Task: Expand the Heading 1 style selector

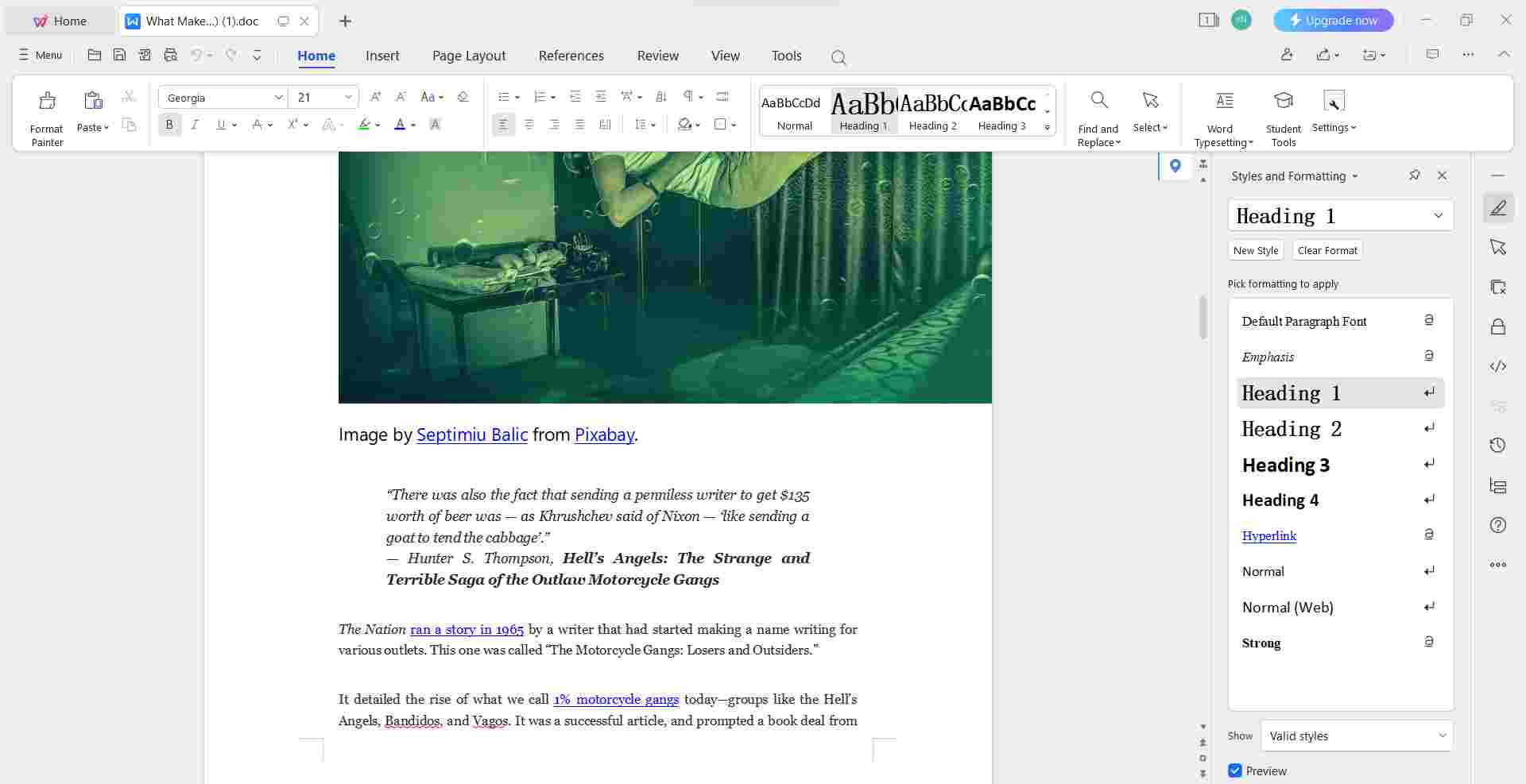Action: [1439, 215]
